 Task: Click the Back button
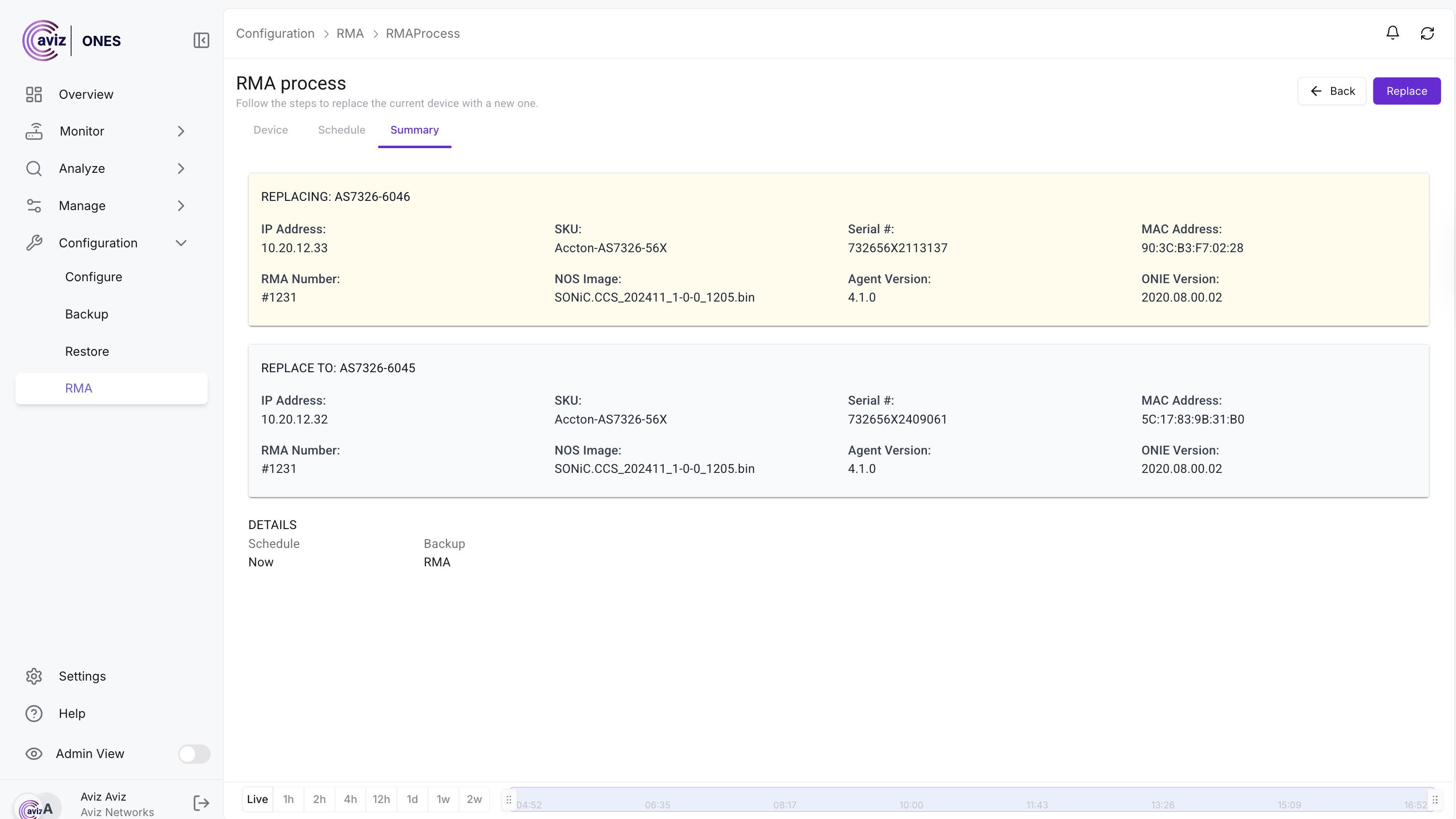click(x=1331, y=91)
